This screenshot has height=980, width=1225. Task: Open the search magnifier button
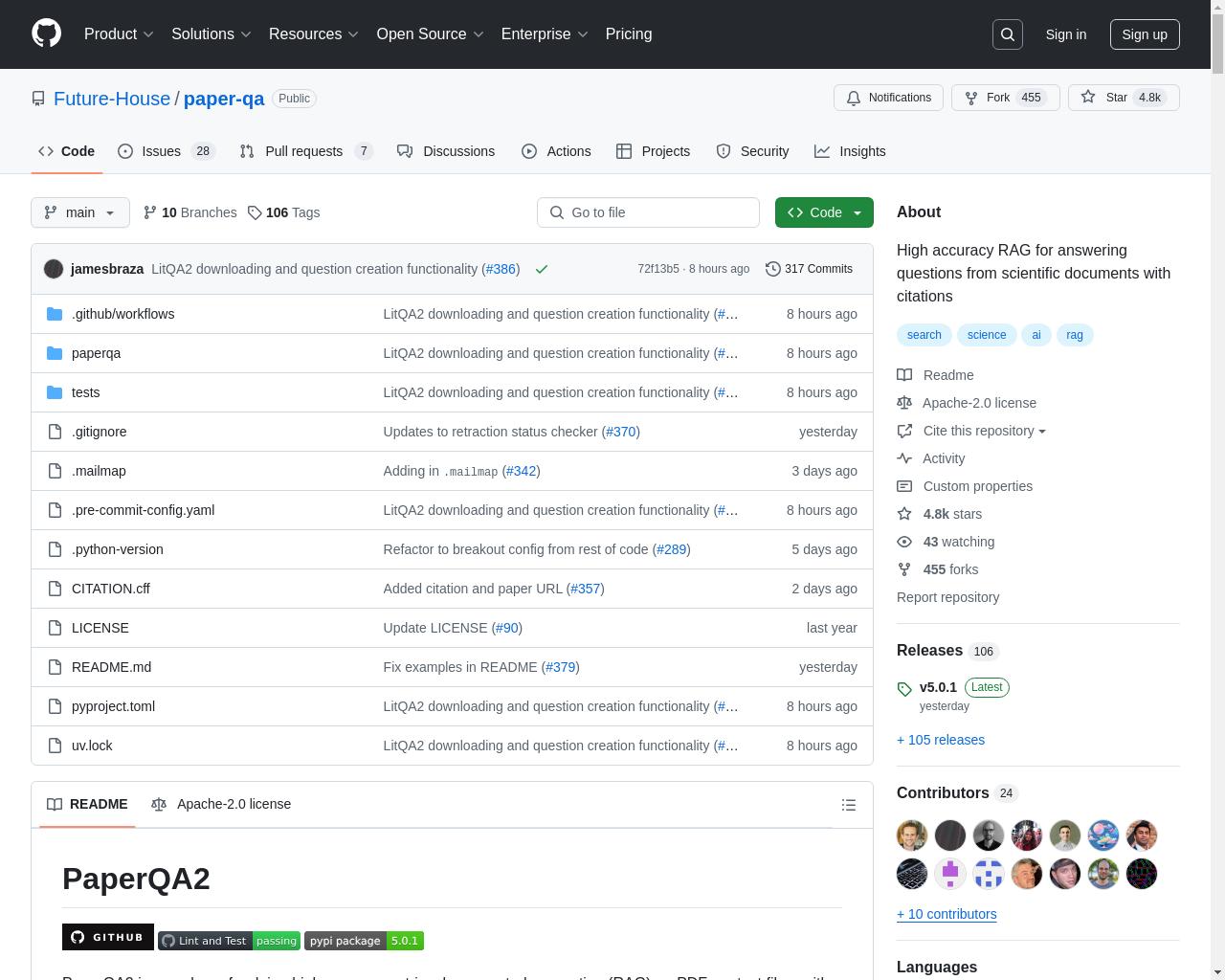[x=1008, y=34]
